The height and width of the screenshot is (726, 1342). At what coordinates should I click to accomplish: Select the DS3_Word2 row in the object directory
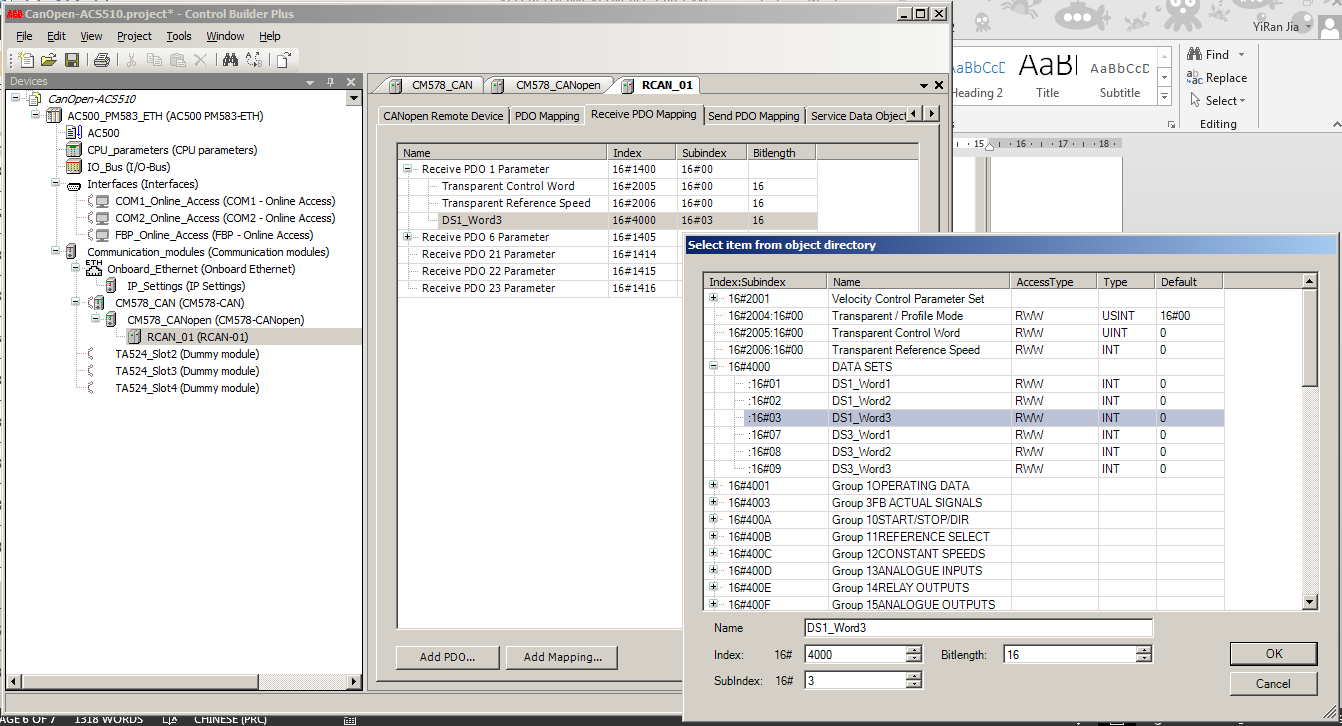coord(860,452)
